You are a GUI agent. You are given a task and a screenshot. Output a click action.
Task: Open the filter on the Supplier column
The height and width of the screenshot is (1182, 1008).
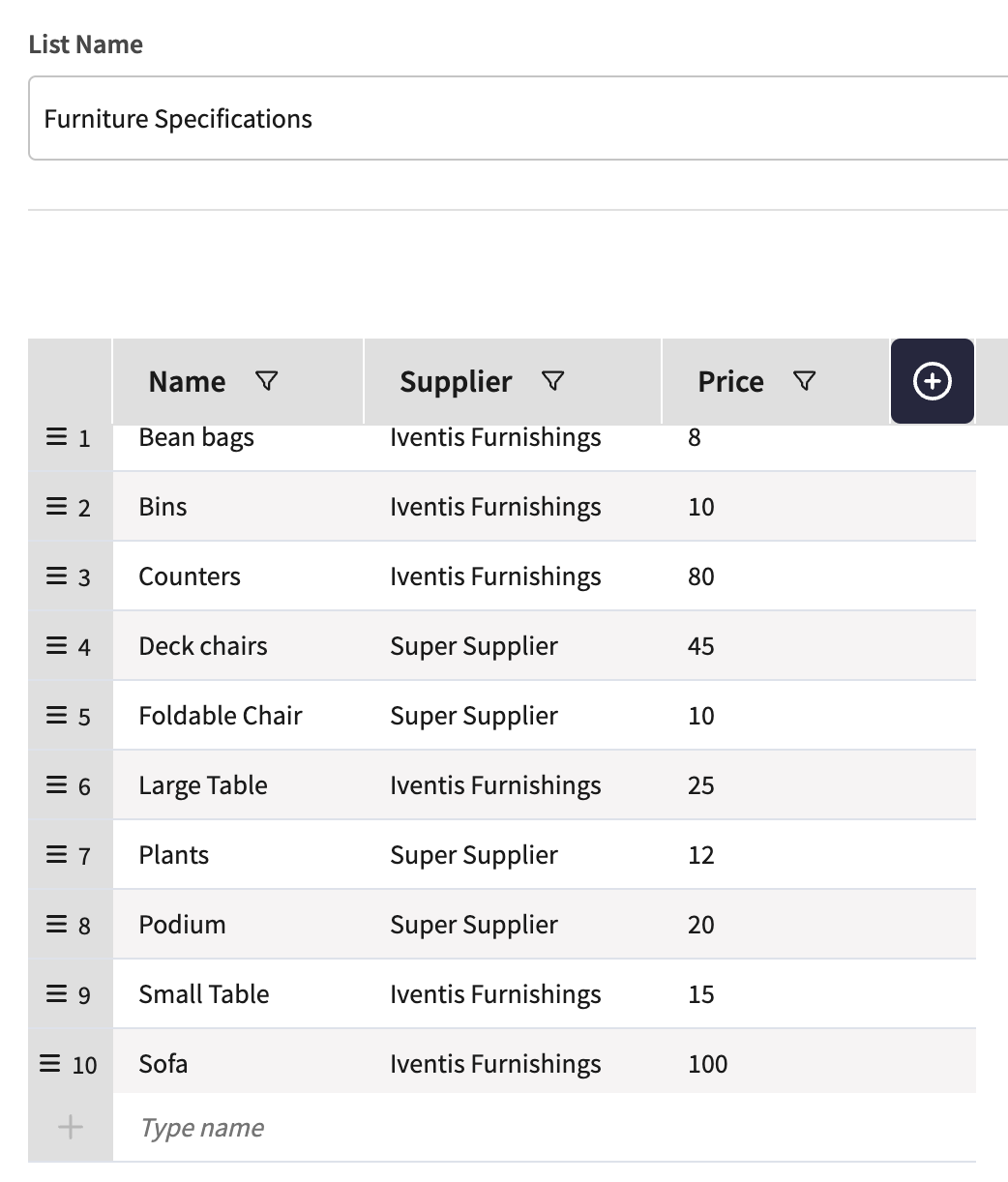pos(552,382)
